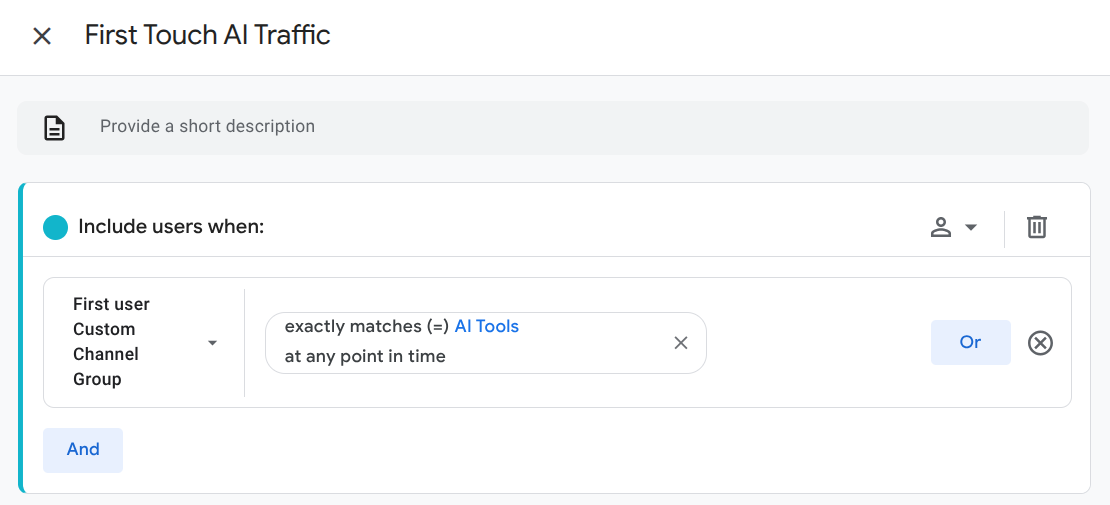Open the dimension dropdown arrow
Screen dimensions: 1110x505
212,343
